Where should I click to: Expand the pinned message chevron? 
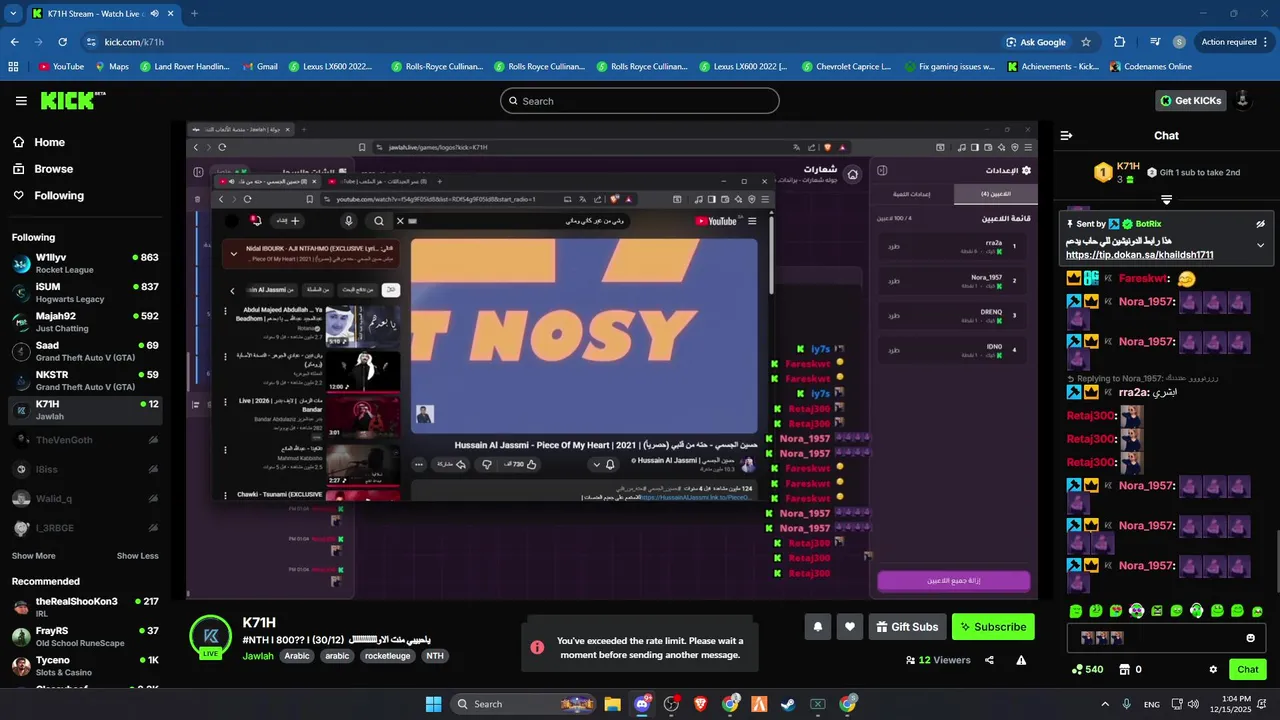1260,245
